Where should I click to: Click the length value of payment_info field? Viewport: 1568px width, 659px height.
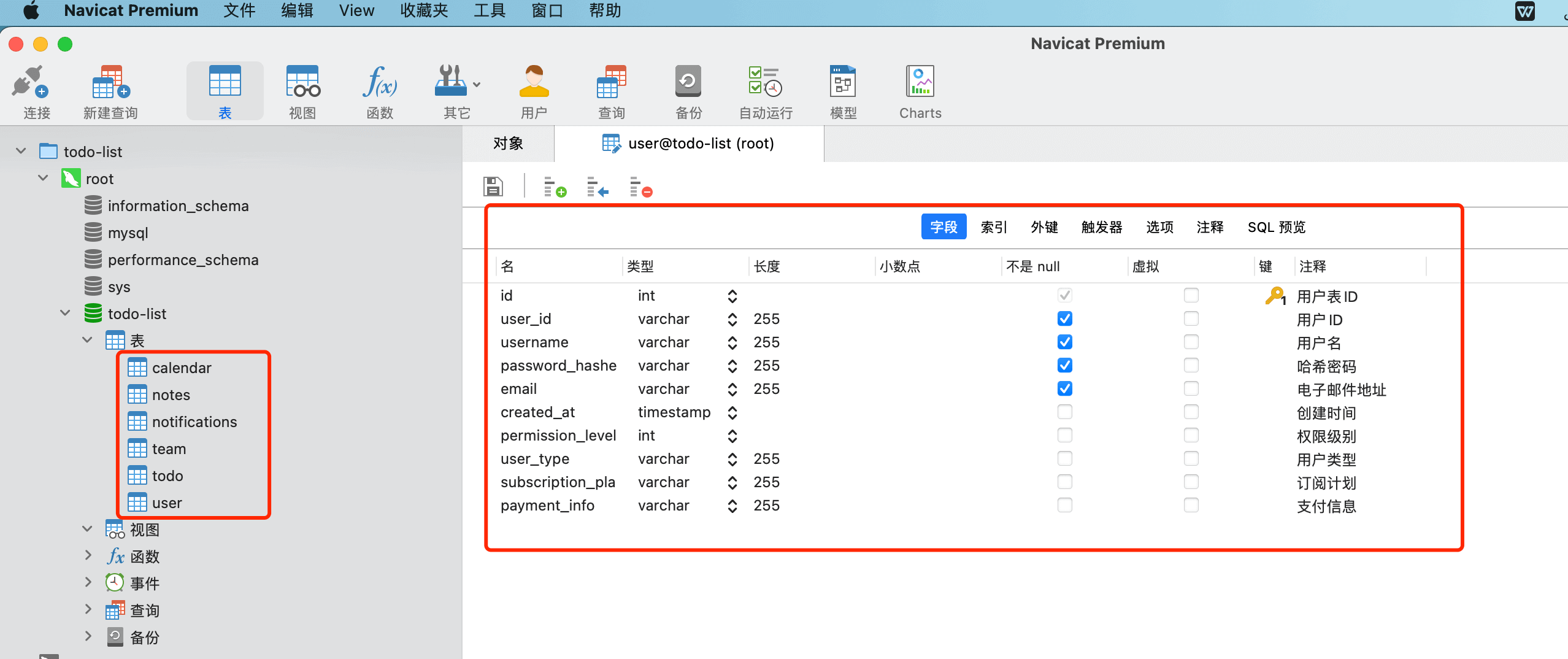coord(767,506)
